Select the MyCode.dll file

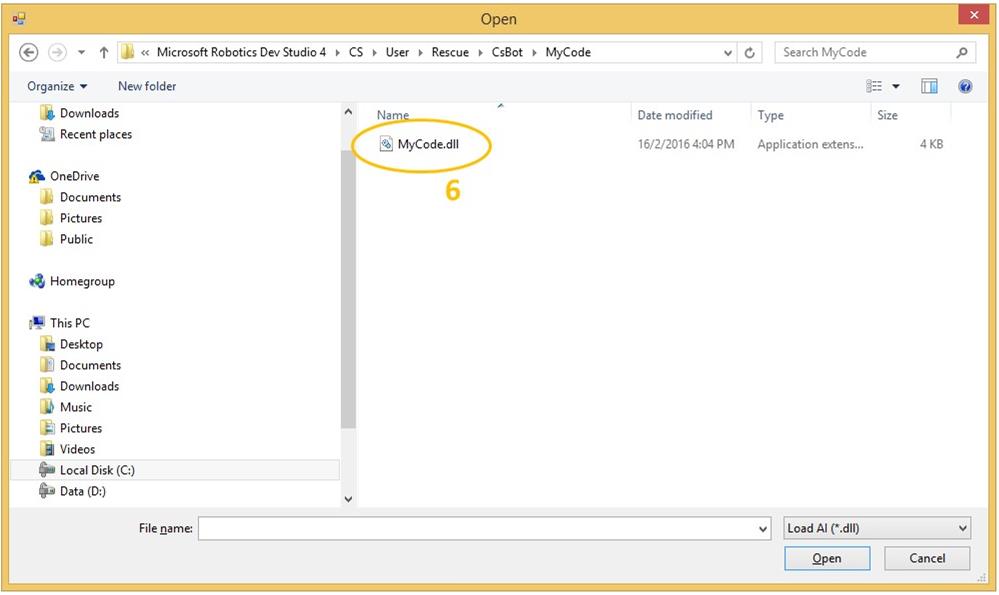click(x=428, y=144)
